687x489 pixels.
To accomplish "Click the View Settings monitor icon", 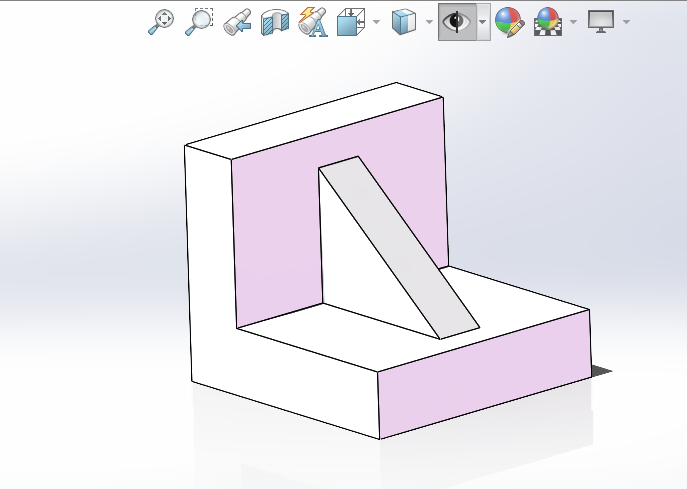I will [x=601, y=21].
